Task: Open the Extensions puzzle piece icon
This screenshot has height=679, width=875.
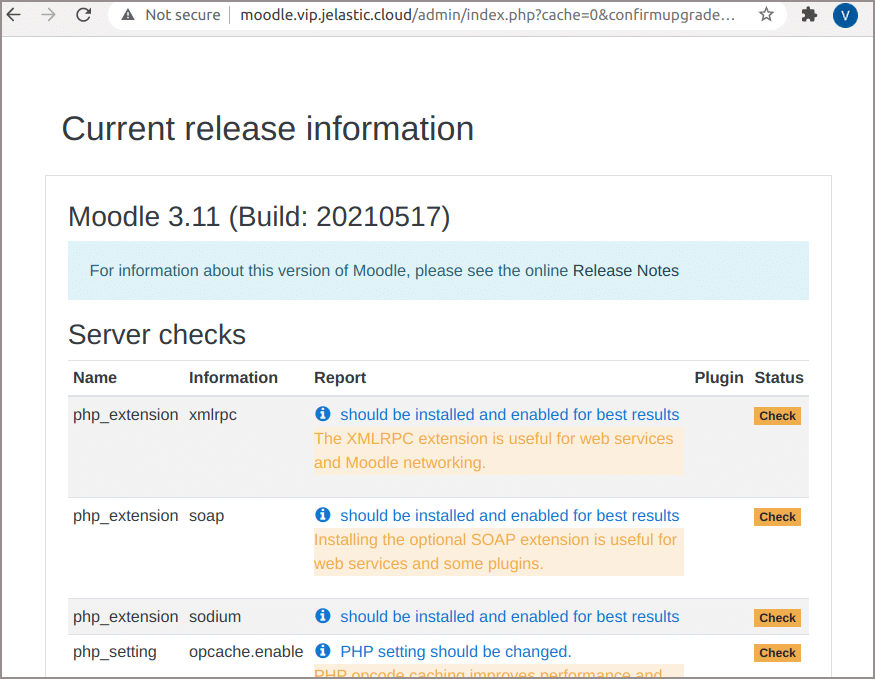Action: (x=809, y=15)
